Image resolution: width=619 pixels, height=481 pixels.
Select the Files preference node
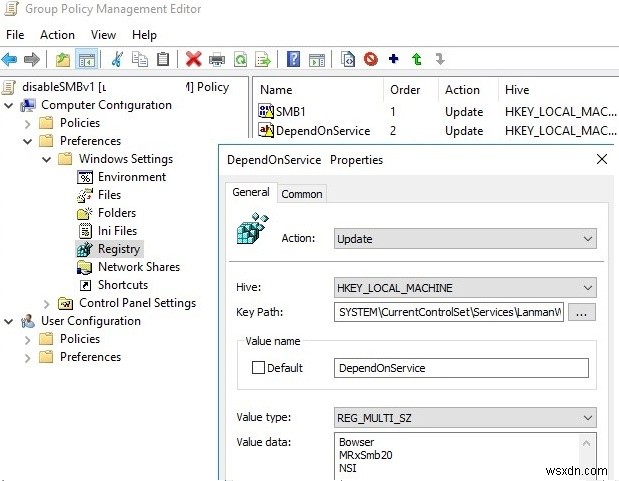point(99,195)
